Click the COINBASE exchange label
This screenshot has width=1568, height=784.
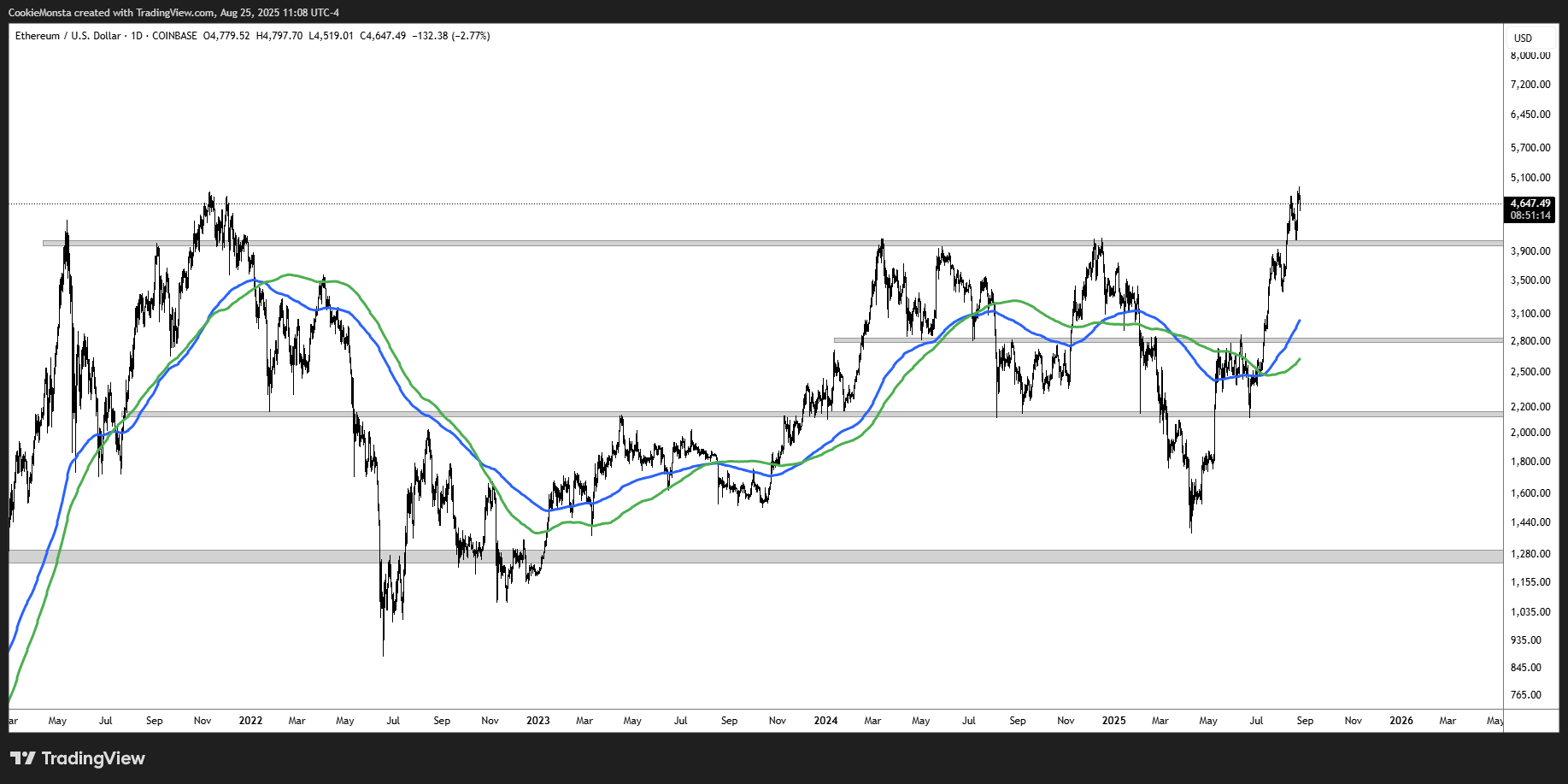click(174, 36)
